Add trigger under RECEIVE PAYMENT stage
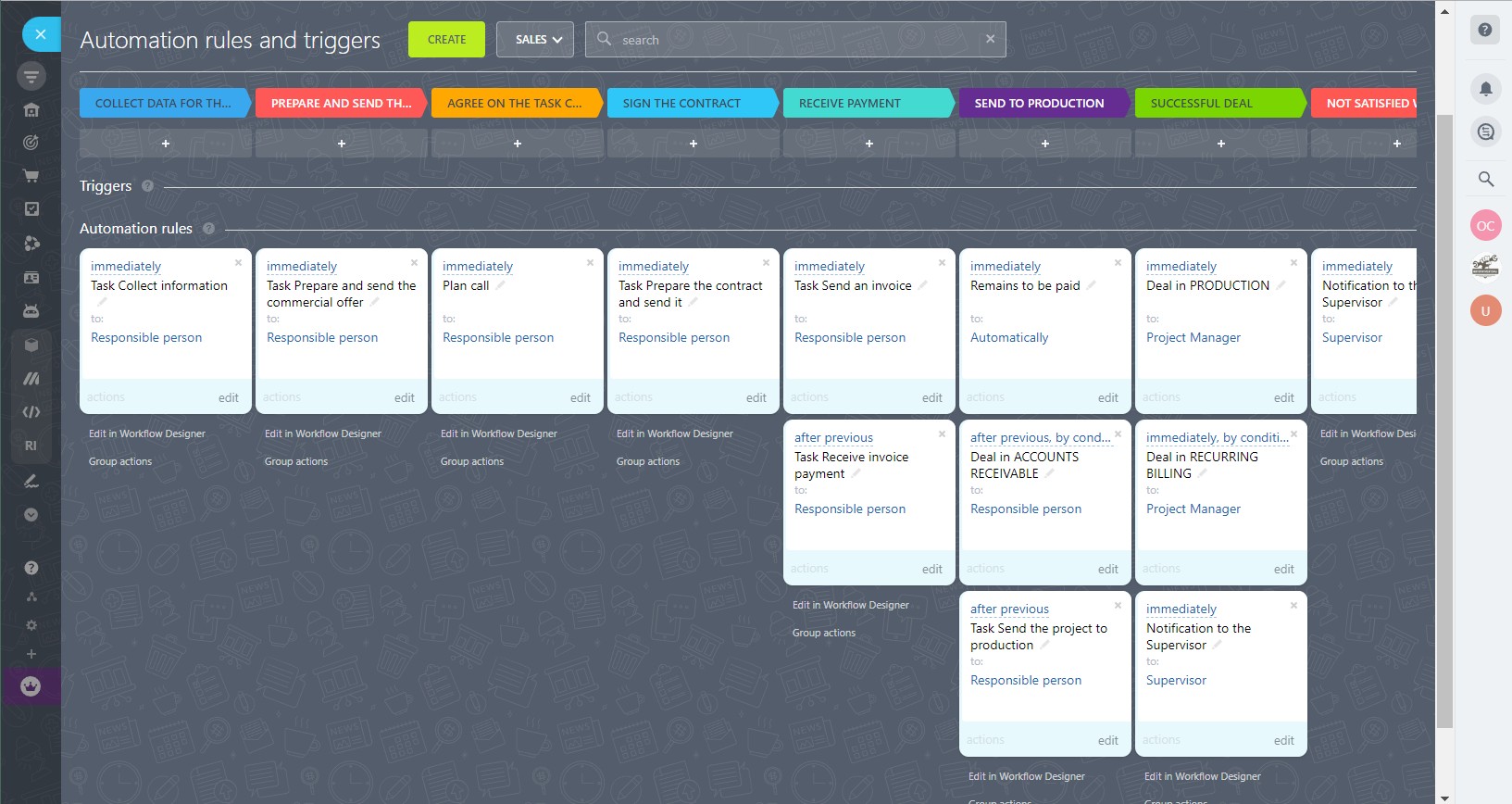1512x804 pixels. tap(868, 144)
